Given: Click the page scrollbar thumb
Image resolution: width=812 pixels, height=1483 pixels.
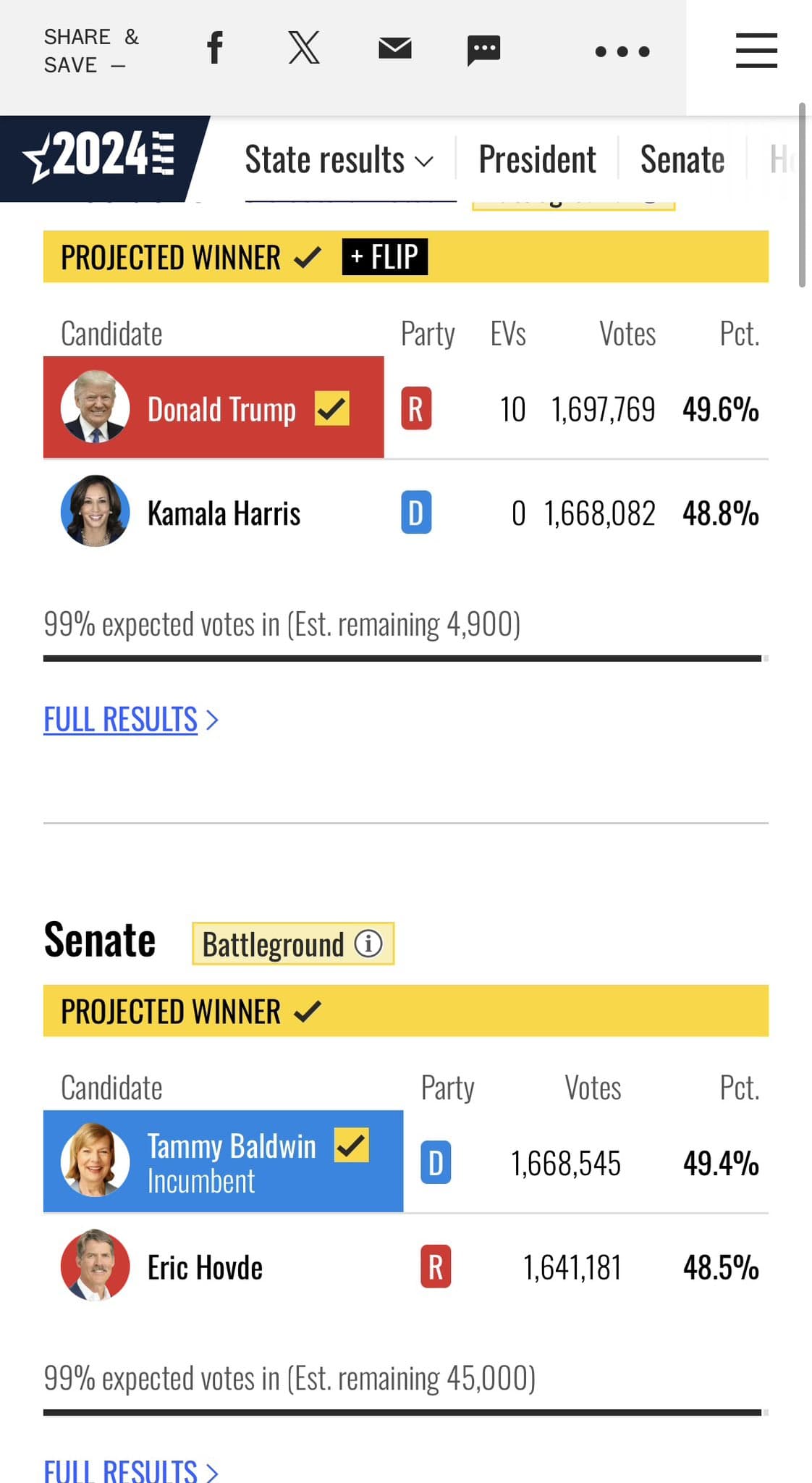Looking at the screenshot, I should point(802,196).
